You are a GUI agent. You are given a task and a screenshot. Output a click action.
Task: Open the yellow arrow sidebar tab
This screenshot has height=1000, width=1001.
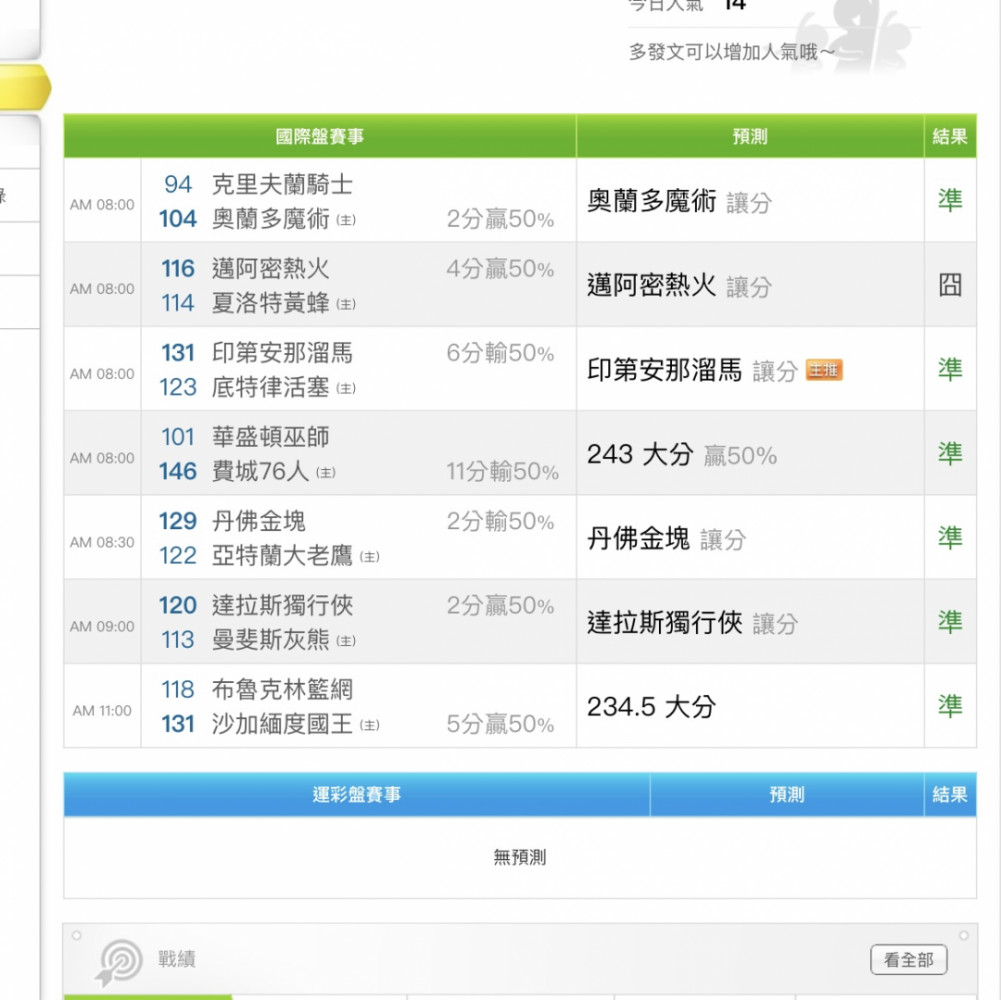[24, 87]
